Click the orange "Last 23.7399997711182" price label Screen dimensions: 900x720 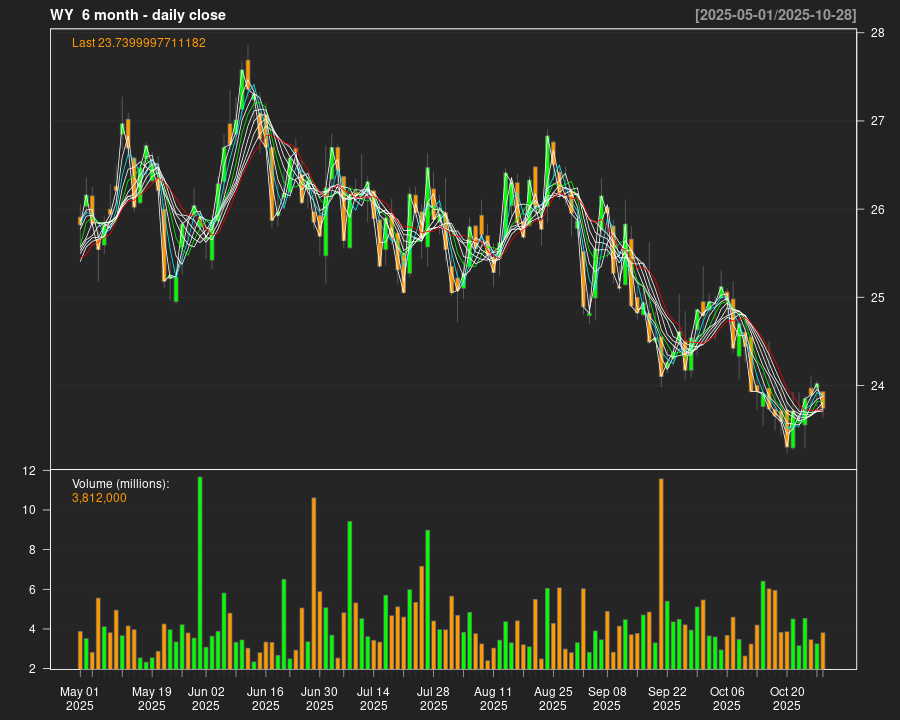point(139,43)
